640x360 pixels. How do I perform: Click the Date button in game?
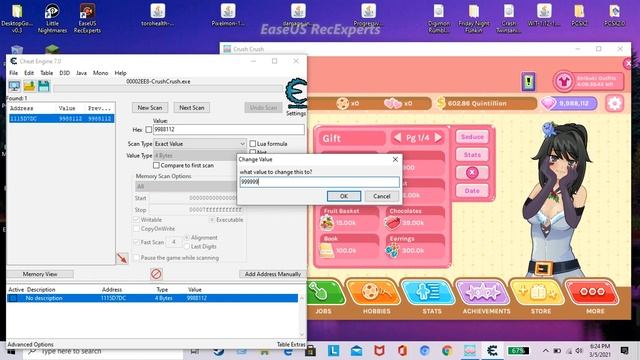pyautogui.click(x=472, y=191)
